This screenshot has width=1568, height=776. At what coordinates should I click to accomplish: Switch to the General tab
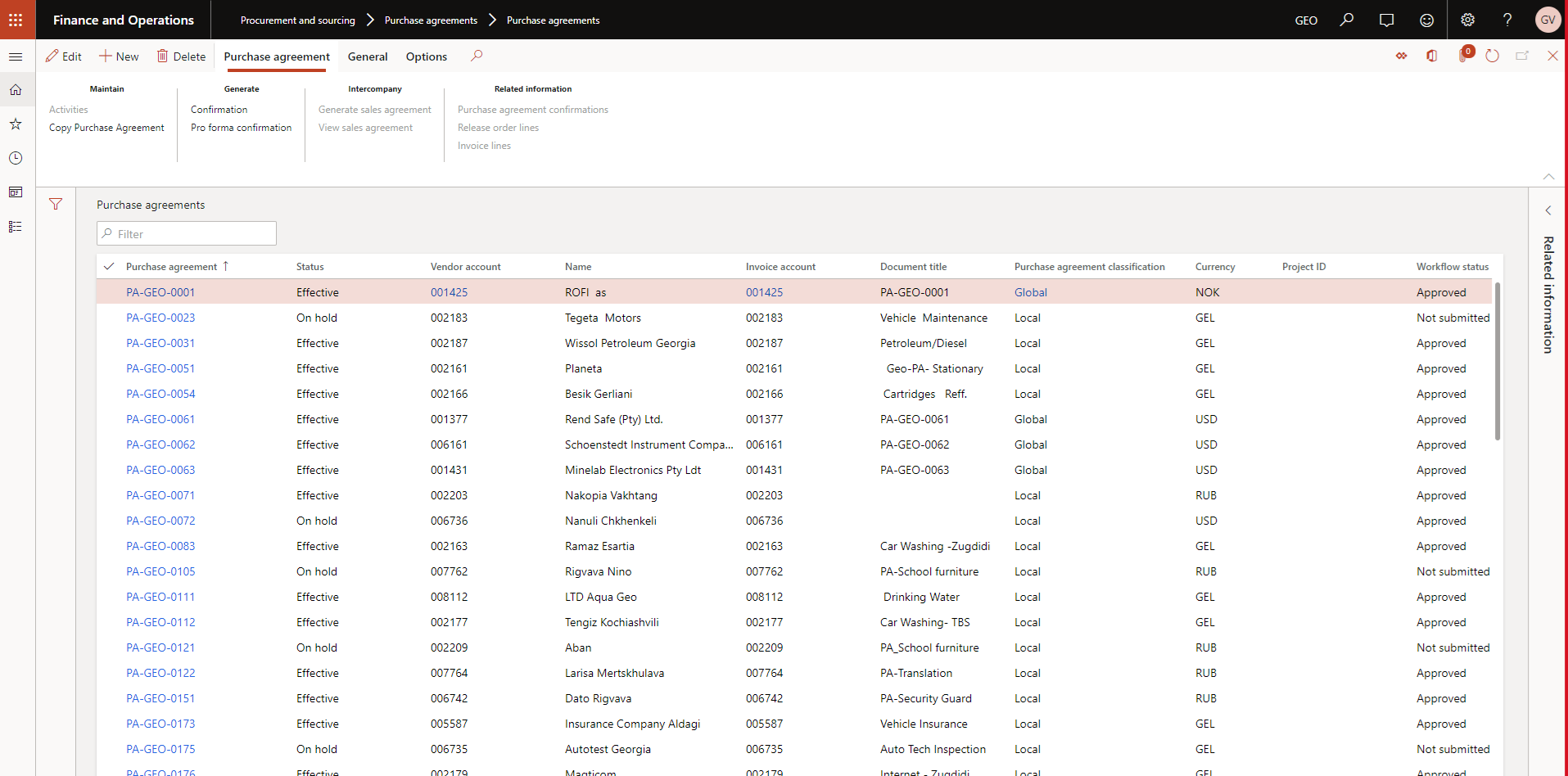(368, 56)
